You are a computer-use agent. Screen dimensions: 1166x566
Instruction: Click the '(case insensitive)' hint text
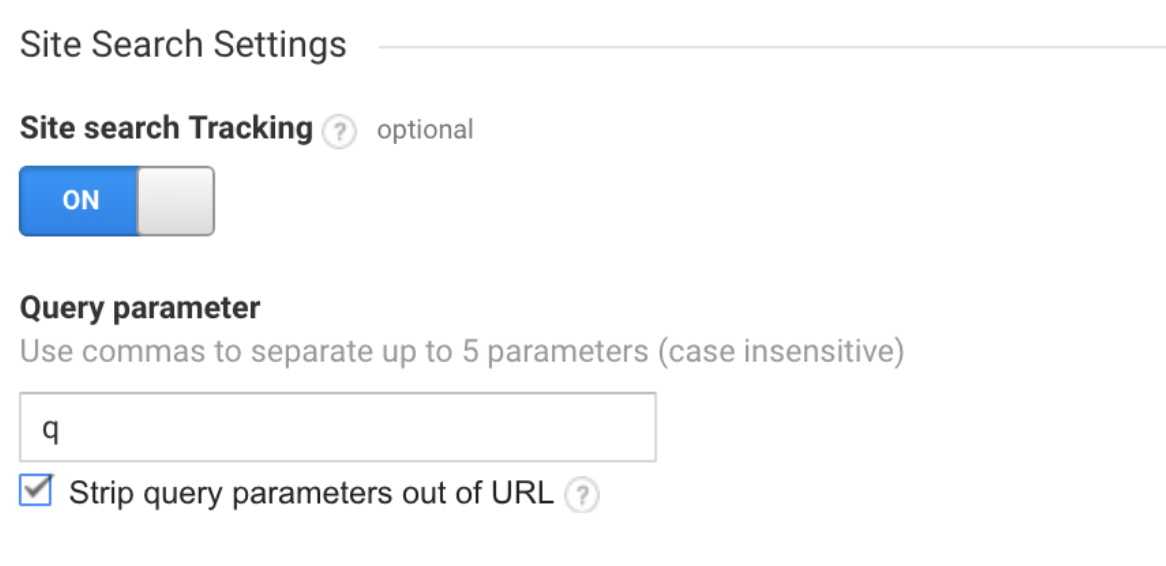(781, 350)
